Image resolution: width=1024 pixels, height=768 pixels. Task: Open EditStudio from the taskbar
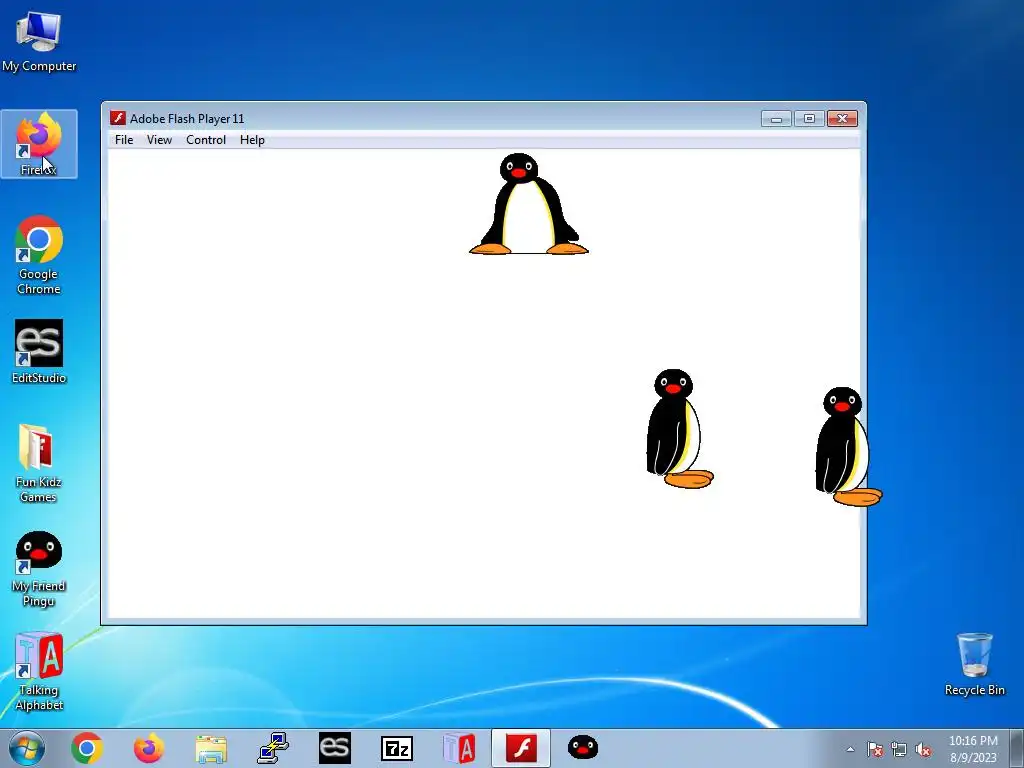point(334,748)
